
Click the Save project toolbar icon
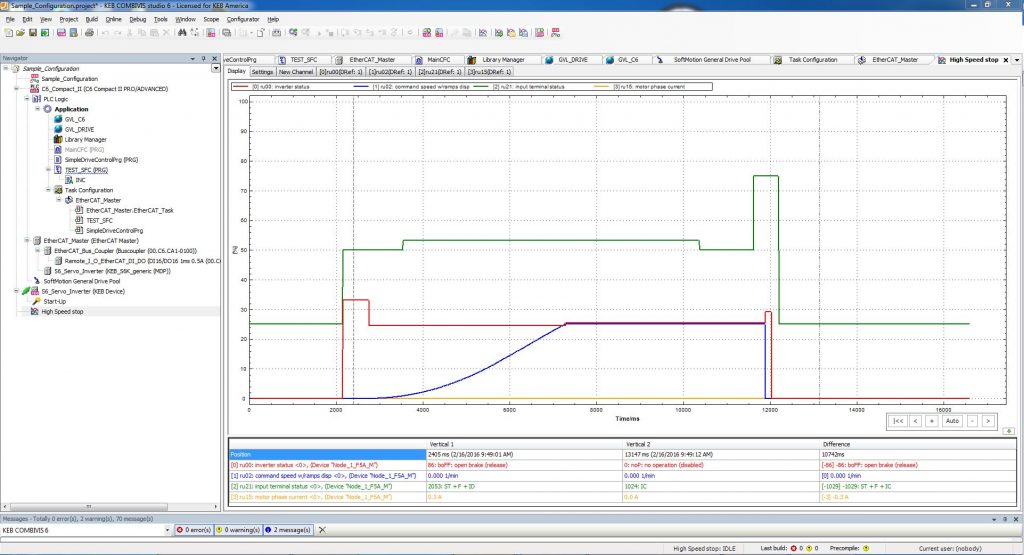33,32
